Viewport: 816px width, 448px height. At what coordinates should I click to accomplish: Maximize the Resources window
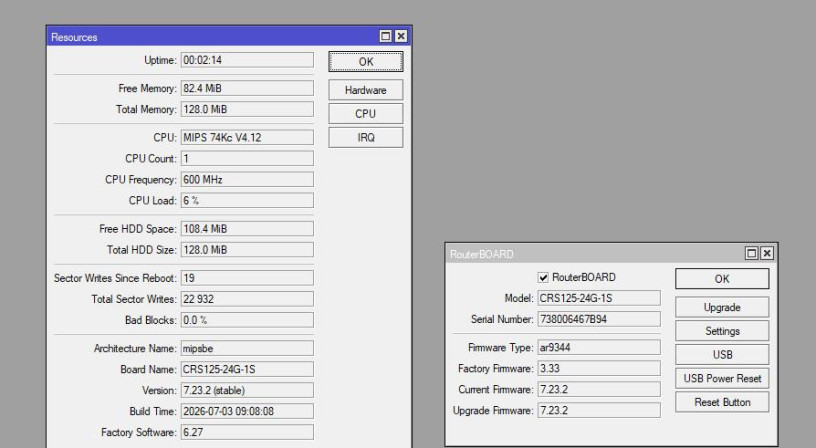click(386, 36)
